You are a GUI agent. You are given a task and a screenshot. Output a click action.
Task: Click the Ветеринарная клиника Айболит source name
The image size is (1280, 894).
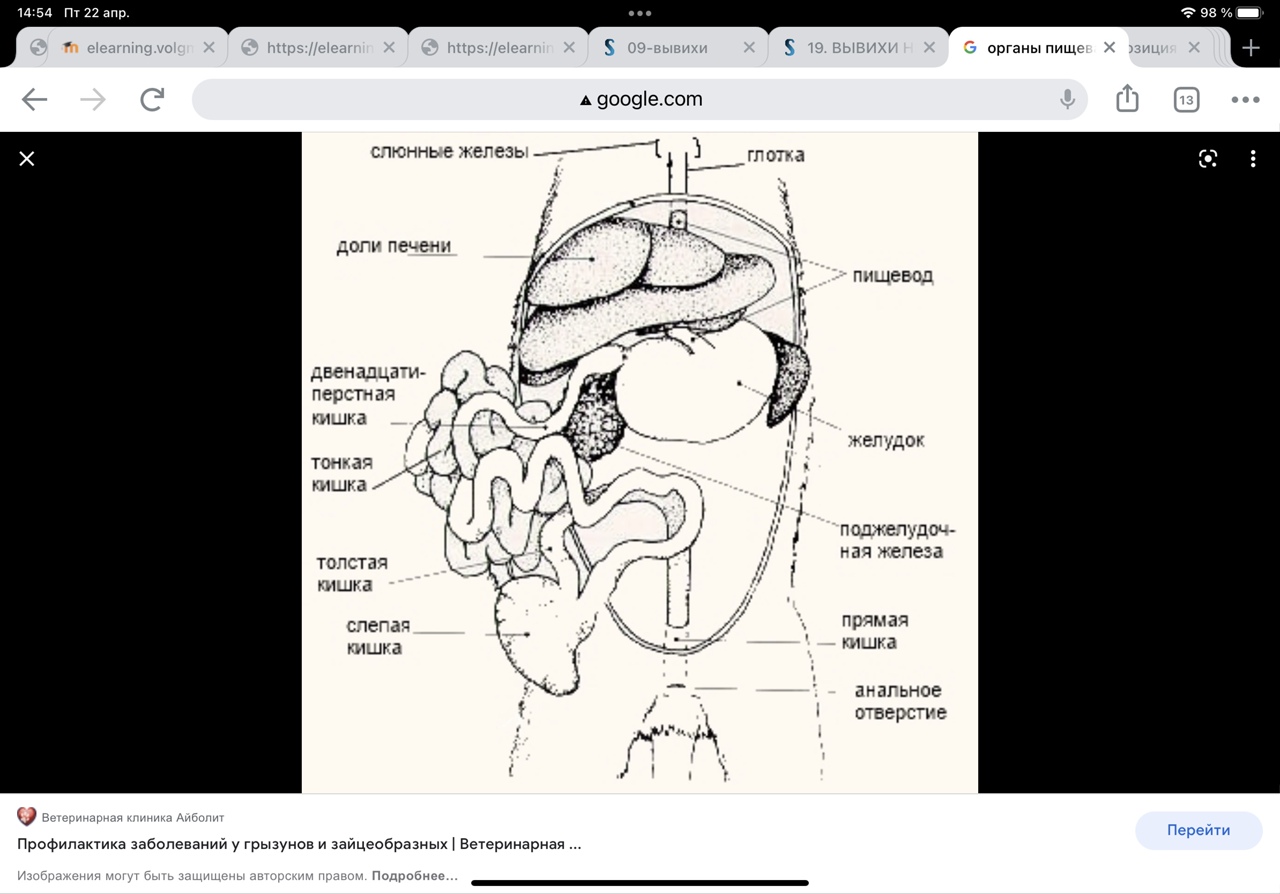coord(133,817)
